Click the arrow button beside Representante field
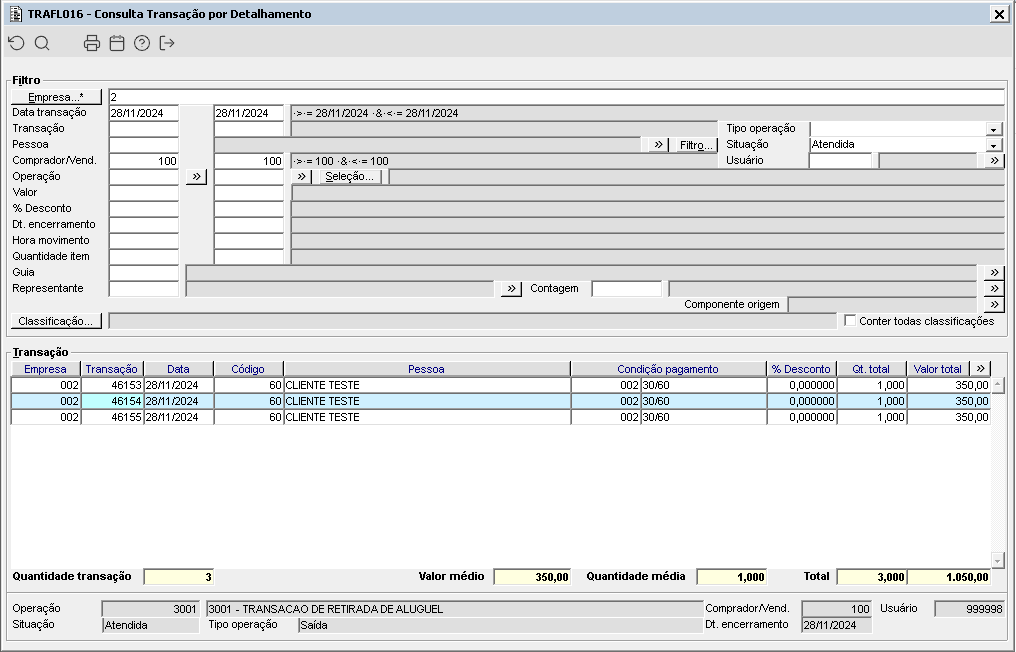1016x652 pixels. click(510, 289)
